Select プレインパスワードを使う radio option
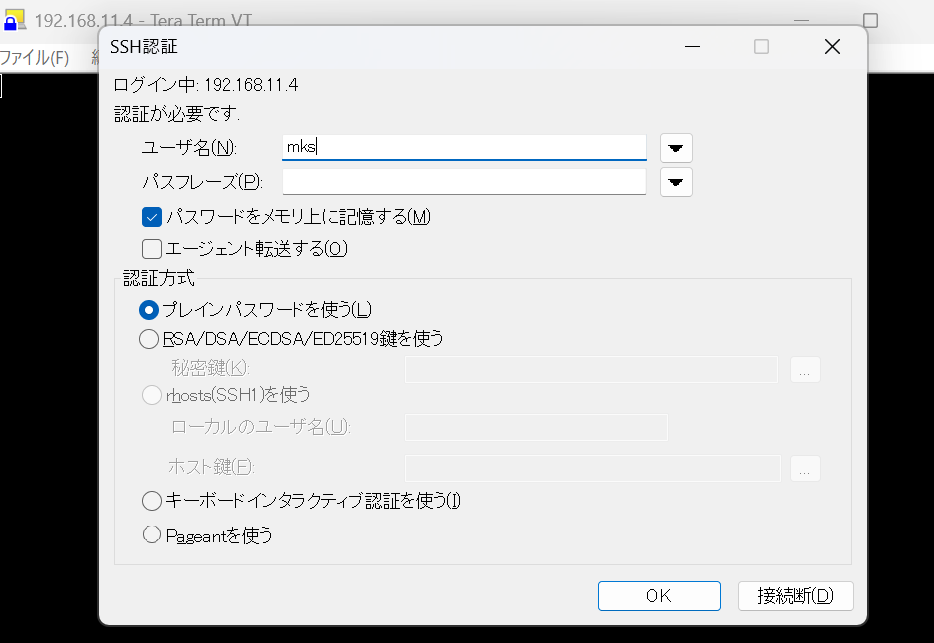The width and height of the screenshot is (934, 643). click(x=150, y=310)
